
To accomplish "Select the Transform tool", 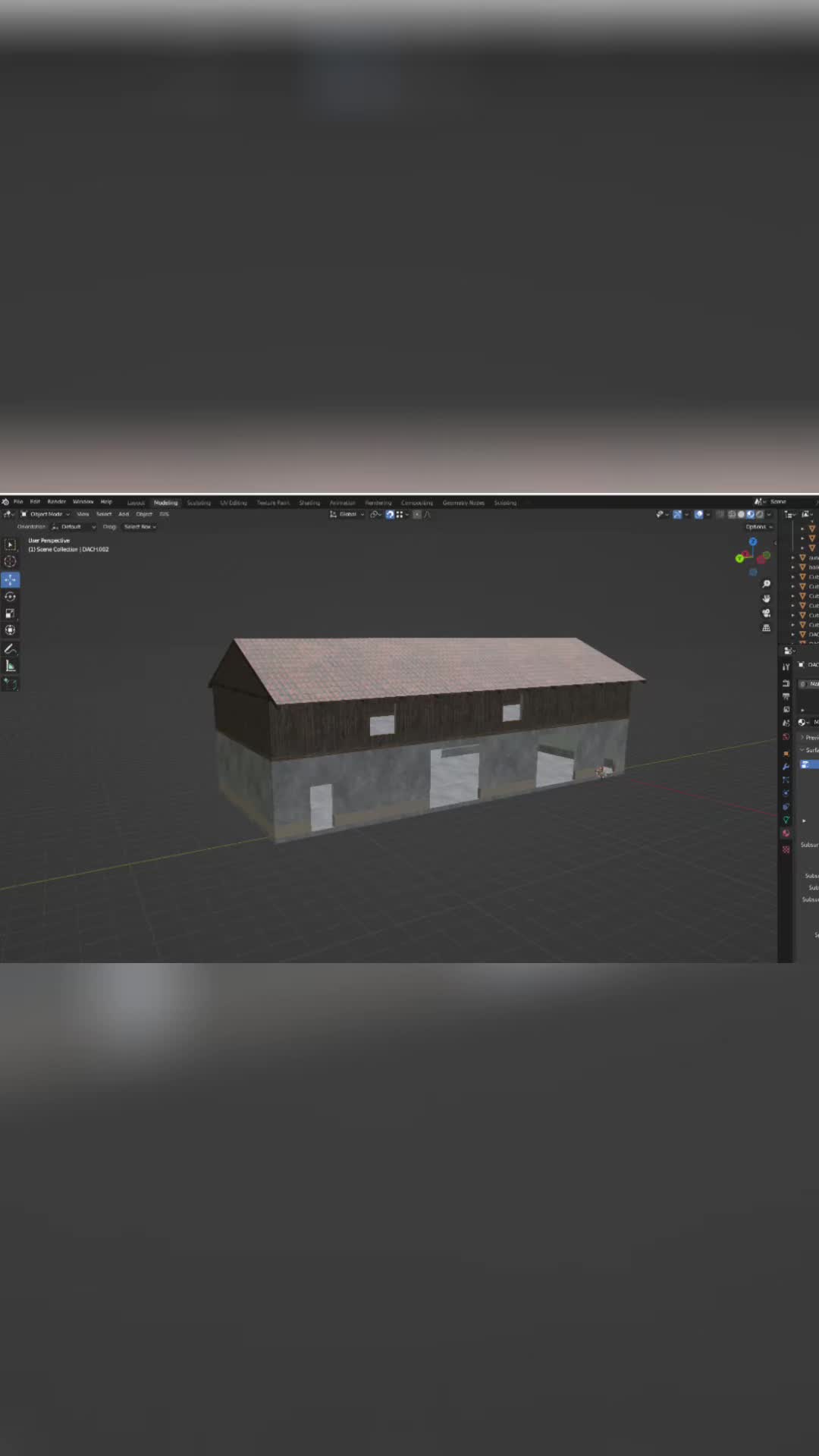I will click(10, 629).
